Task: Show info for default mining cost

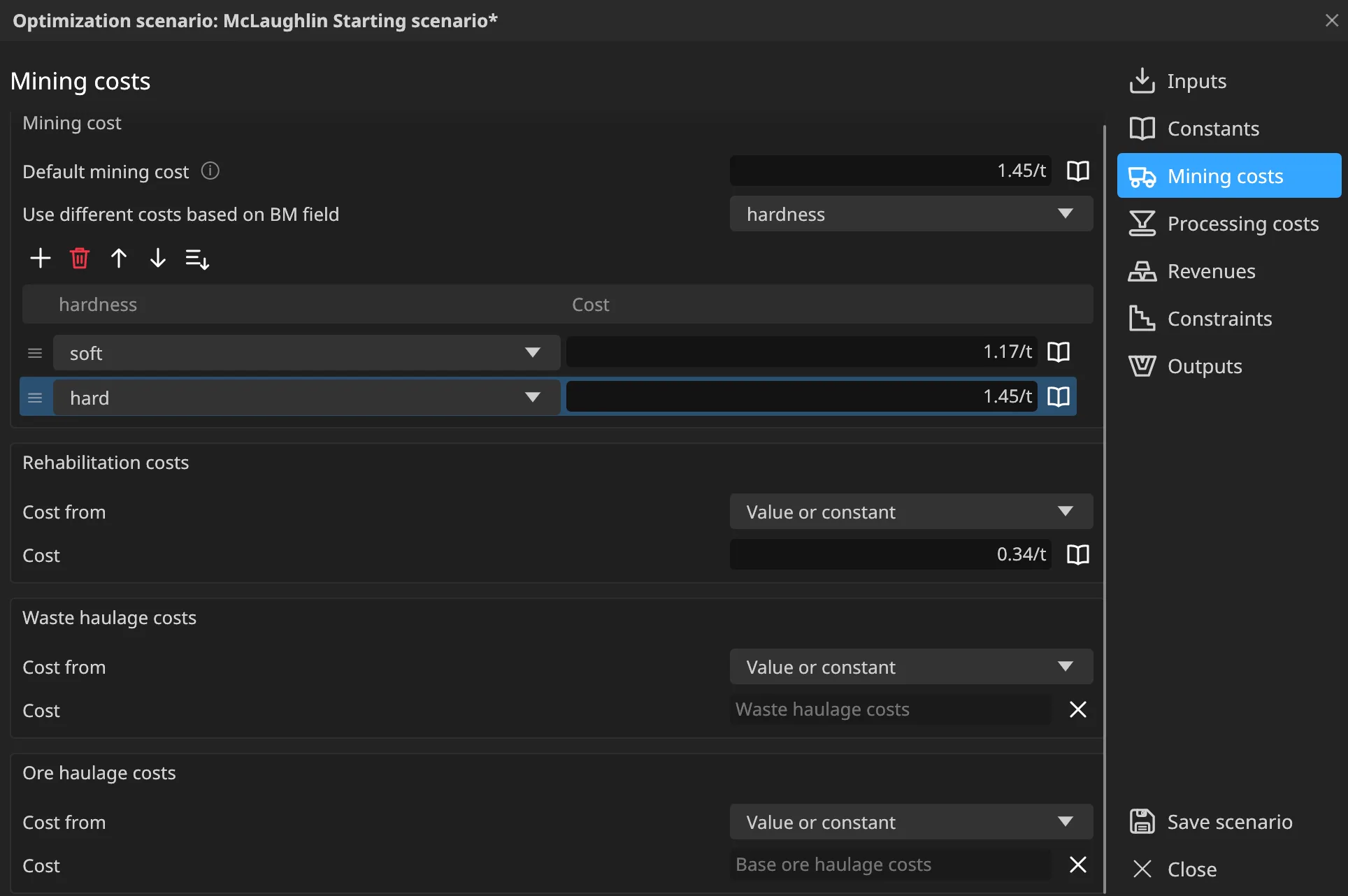Action: (x=210, y=171)
